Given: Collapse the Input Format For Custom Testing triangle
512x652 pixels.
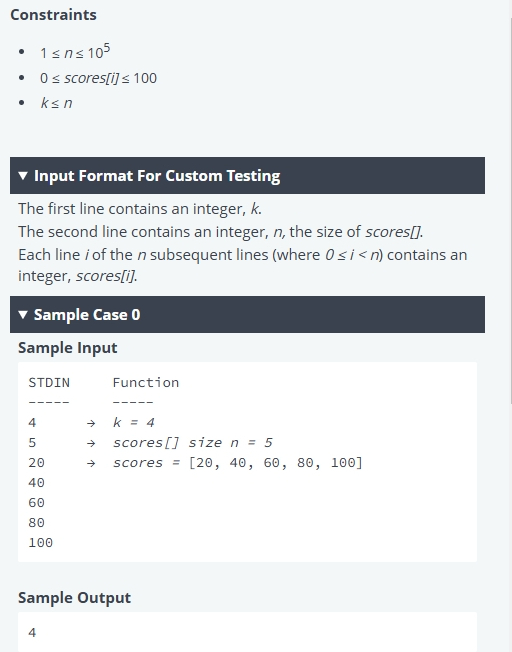Looking at the screenshot, I should click(x=23, y=176).
